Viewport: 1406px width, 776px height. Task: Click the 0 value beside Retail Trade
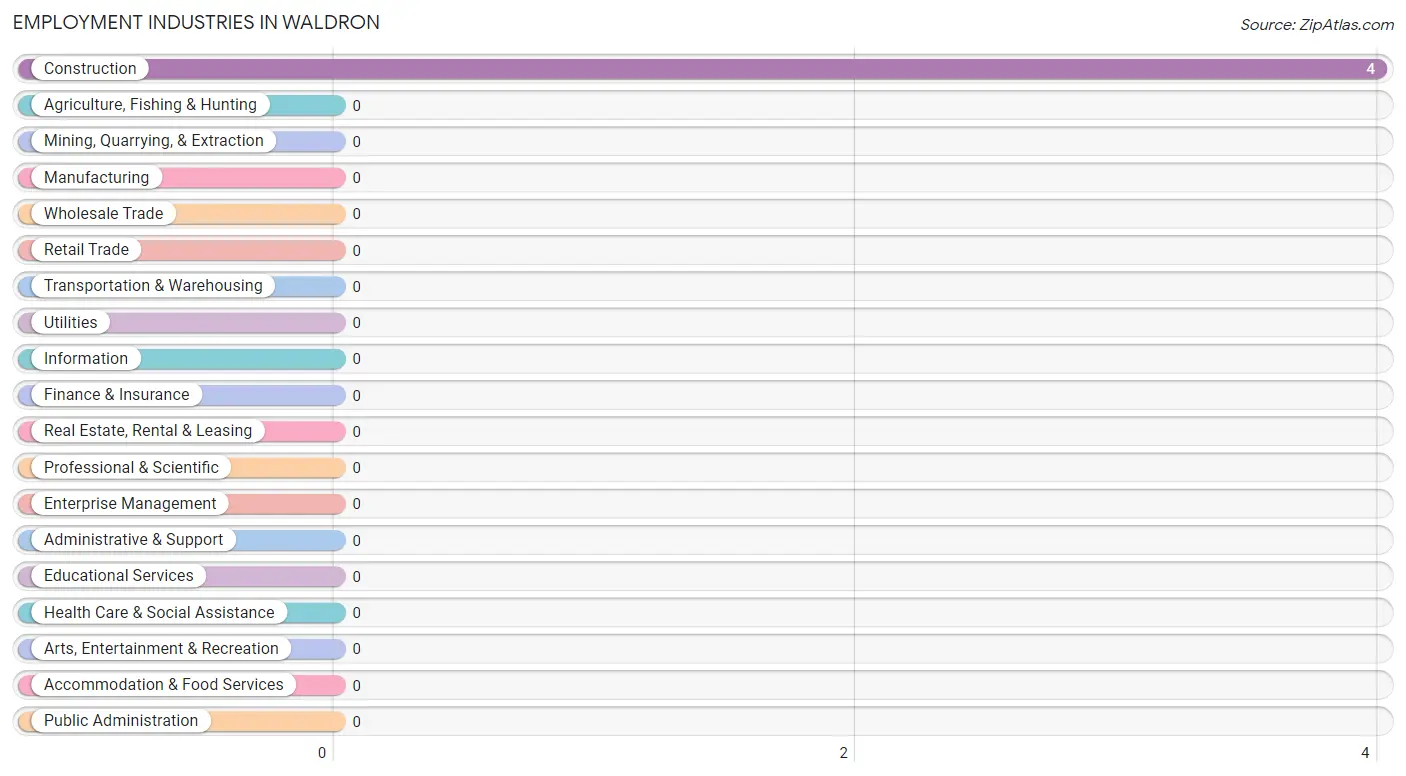click(356, 251)
